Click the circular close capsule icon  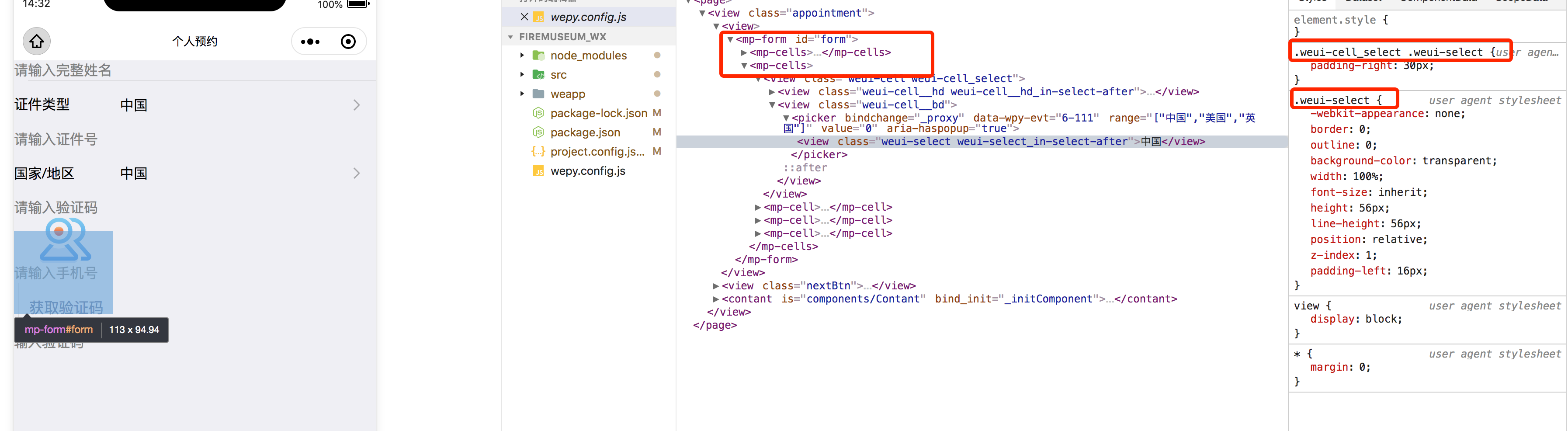point(348,42)
